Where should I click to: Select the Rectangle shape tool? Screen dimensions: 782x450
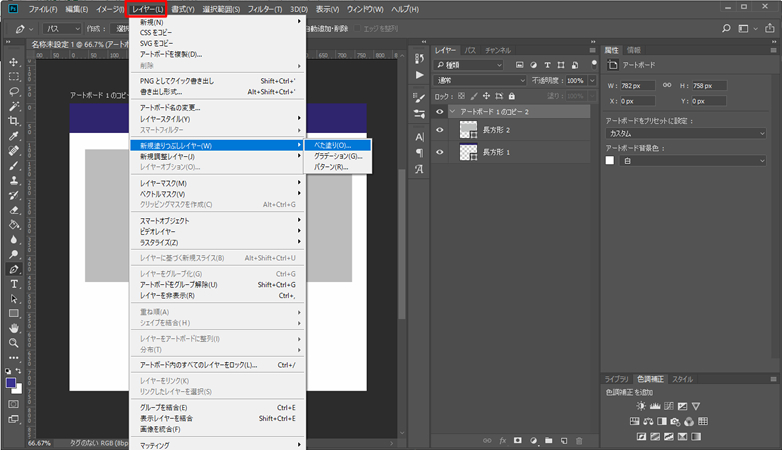coord(14,313)
